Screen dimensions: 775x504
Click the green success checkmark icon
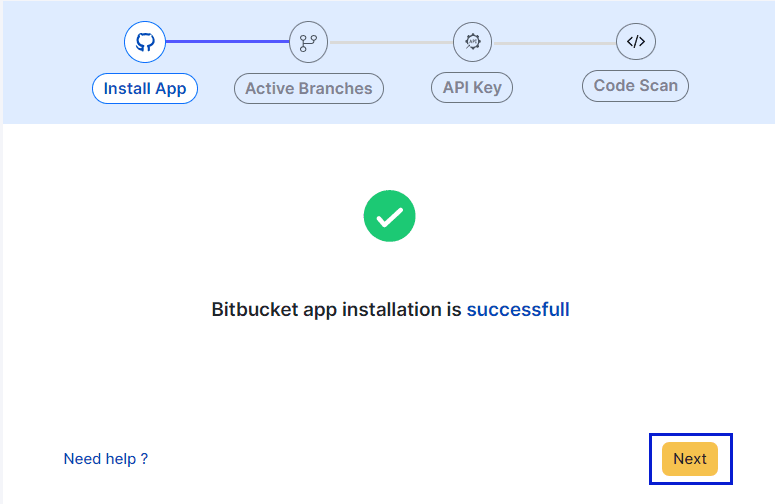(x=389, y=216)
